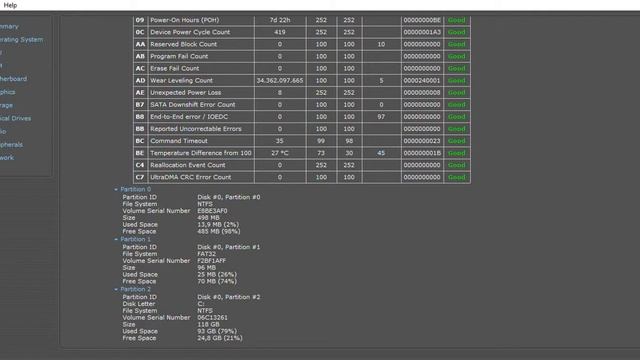Screen dimensions: 640x360
Task: Click the 419 power cycle value
Action: pos(280,32)
